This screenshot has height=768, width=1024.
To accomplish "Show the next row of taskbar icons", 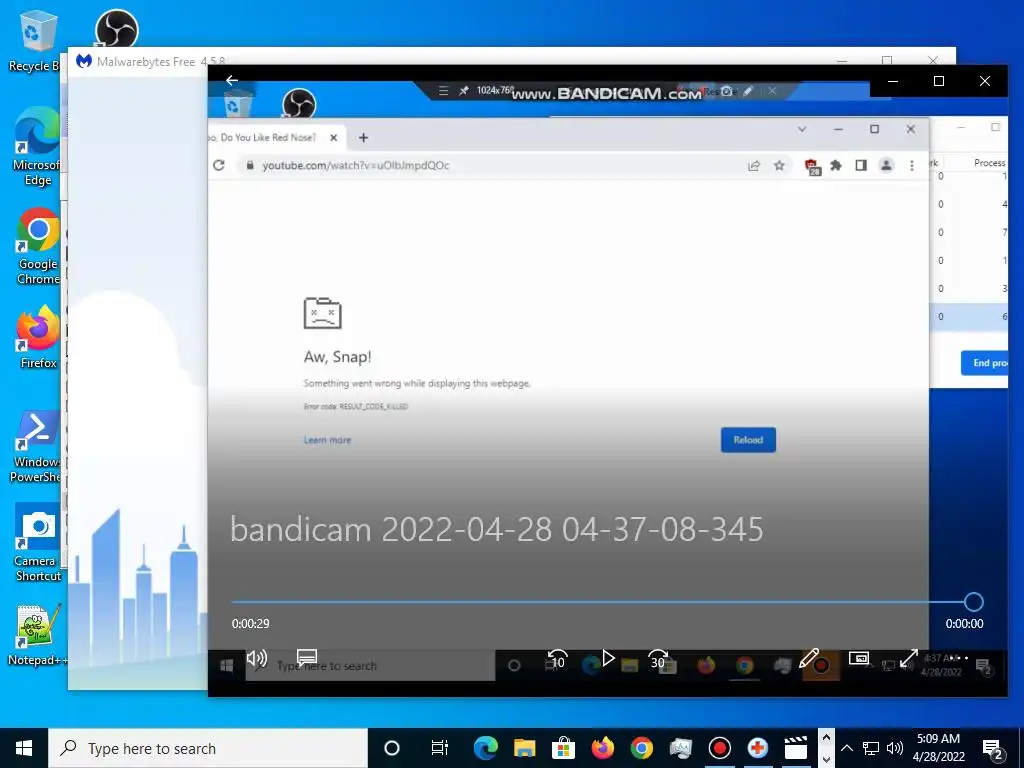I will point(825,759).
